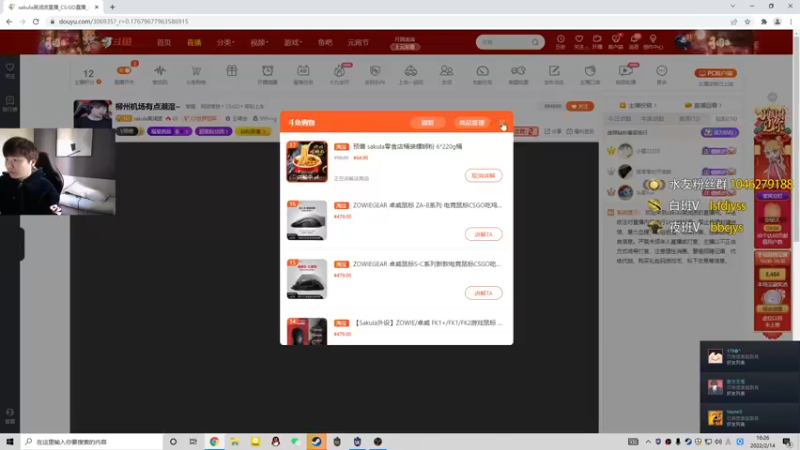Open the game controller icon

tap(518, 71)
